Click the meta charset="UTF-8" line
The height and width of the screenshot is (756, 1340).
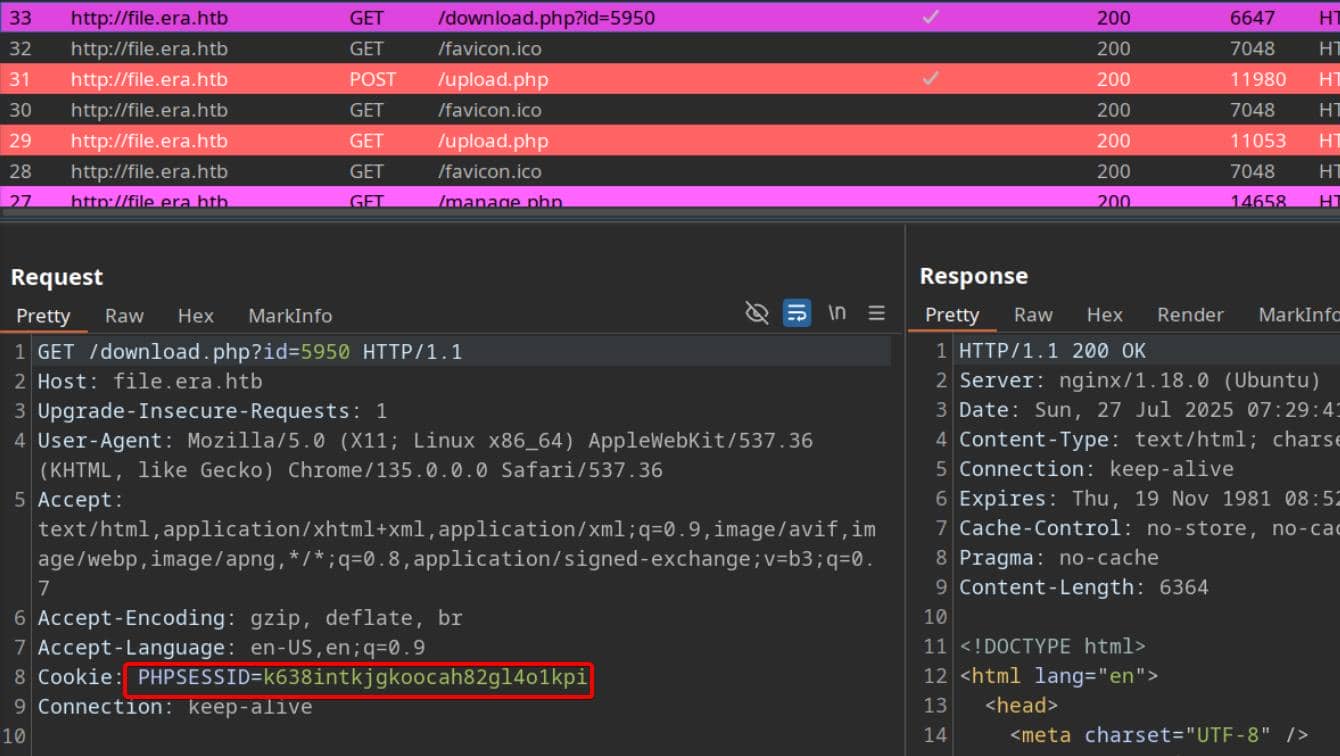(1159, 735)
